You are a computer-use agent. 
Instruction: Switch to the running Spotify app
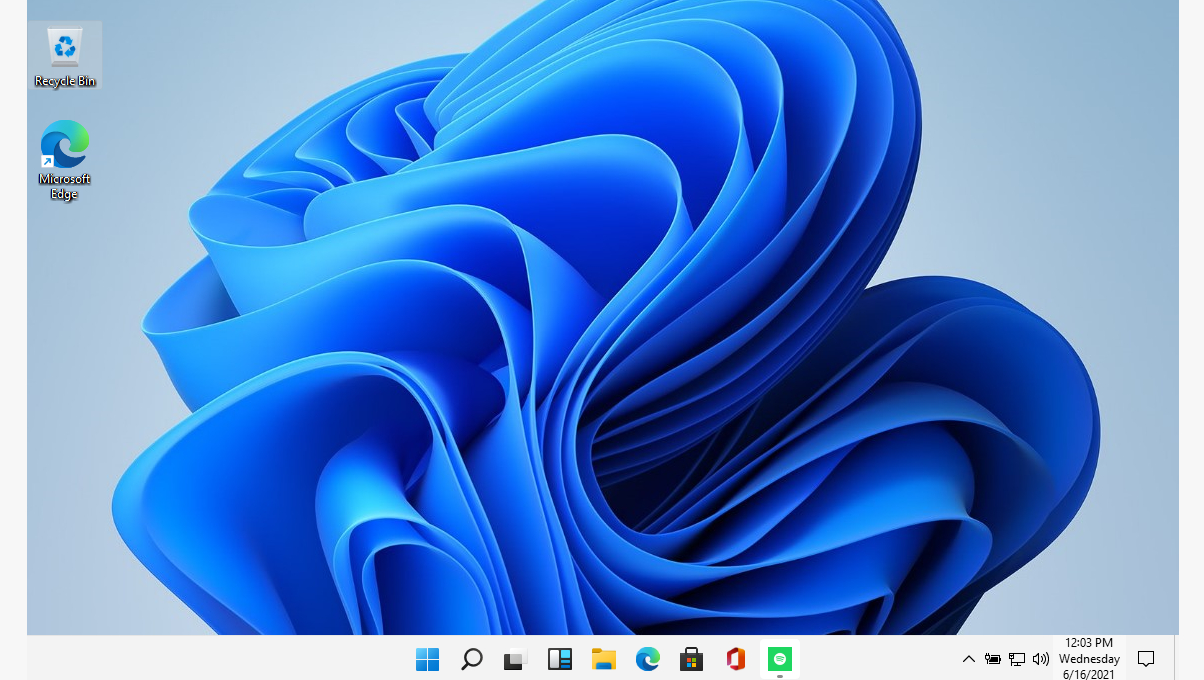pyautogui.click(x=779, y=659)
